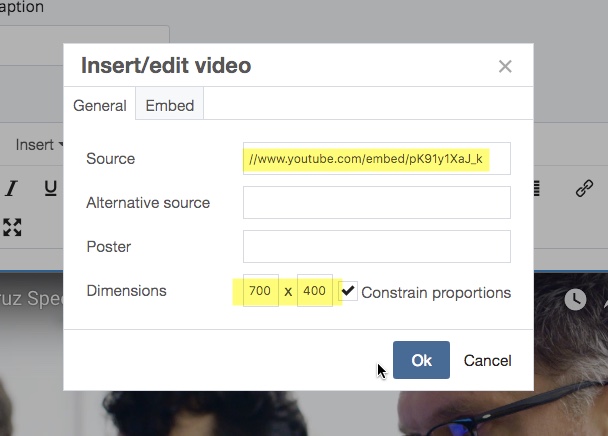The image size is (608, 436).
Task: Select the height field showing 400
Action: 314,291
